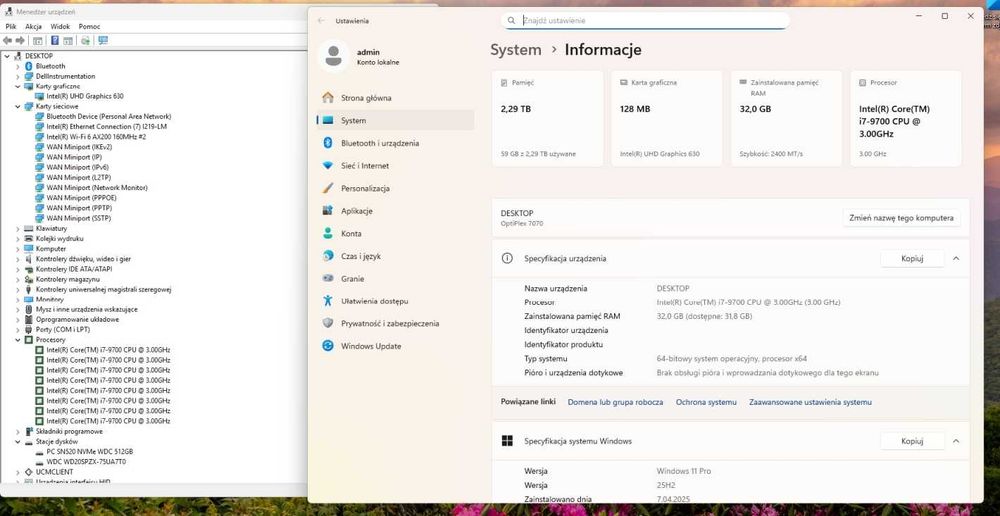Click the Bluetooth i urządzenia sidebar icon
The image size is (1000, 516).
pos(328,143)
